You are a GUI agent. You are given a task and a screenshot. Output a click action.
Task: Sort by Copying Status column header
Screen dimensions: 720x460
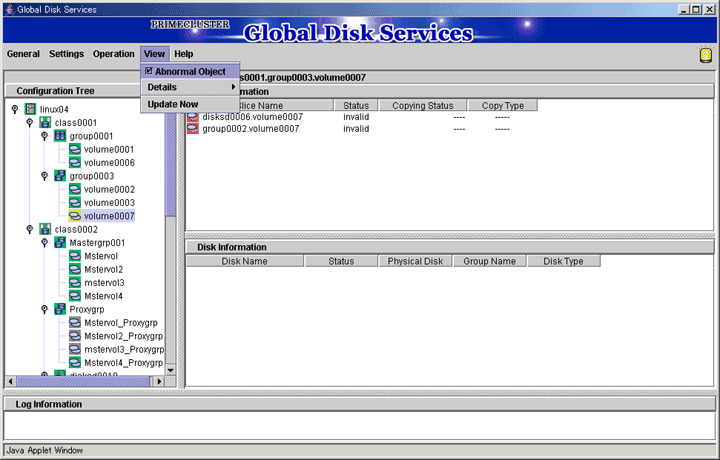tap(423, 106)
